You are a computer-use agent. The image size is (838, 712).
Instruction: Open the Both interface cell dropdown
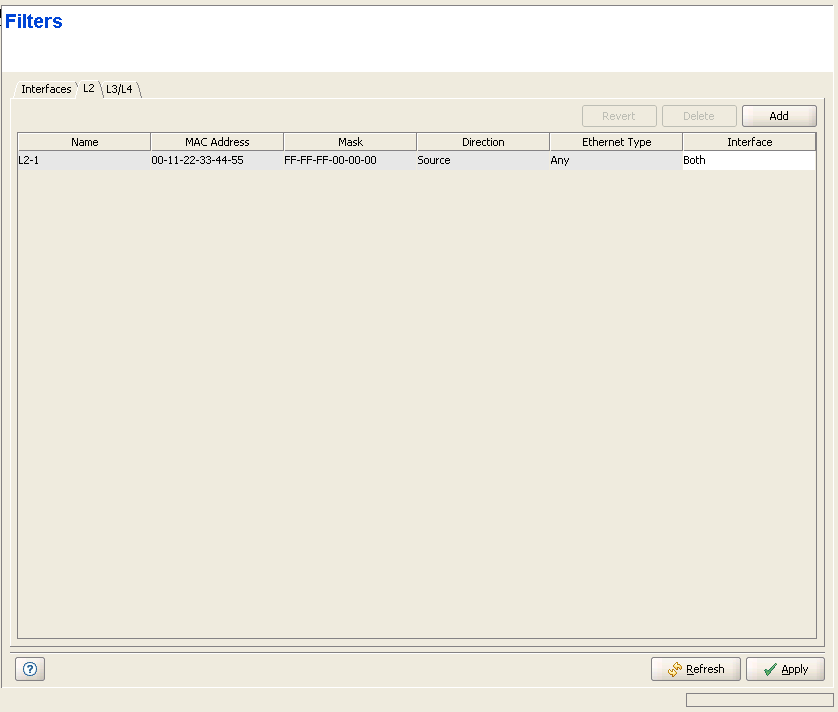[x=748, y=160]
